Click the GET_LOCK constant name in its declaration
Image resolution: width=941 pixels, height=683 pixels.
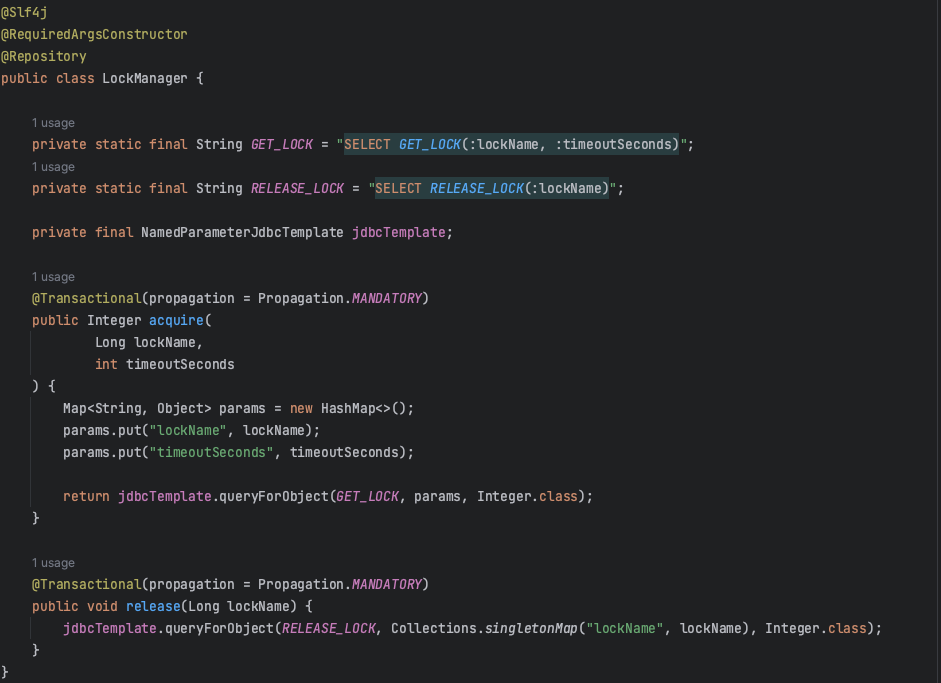(x=281, y=145)
